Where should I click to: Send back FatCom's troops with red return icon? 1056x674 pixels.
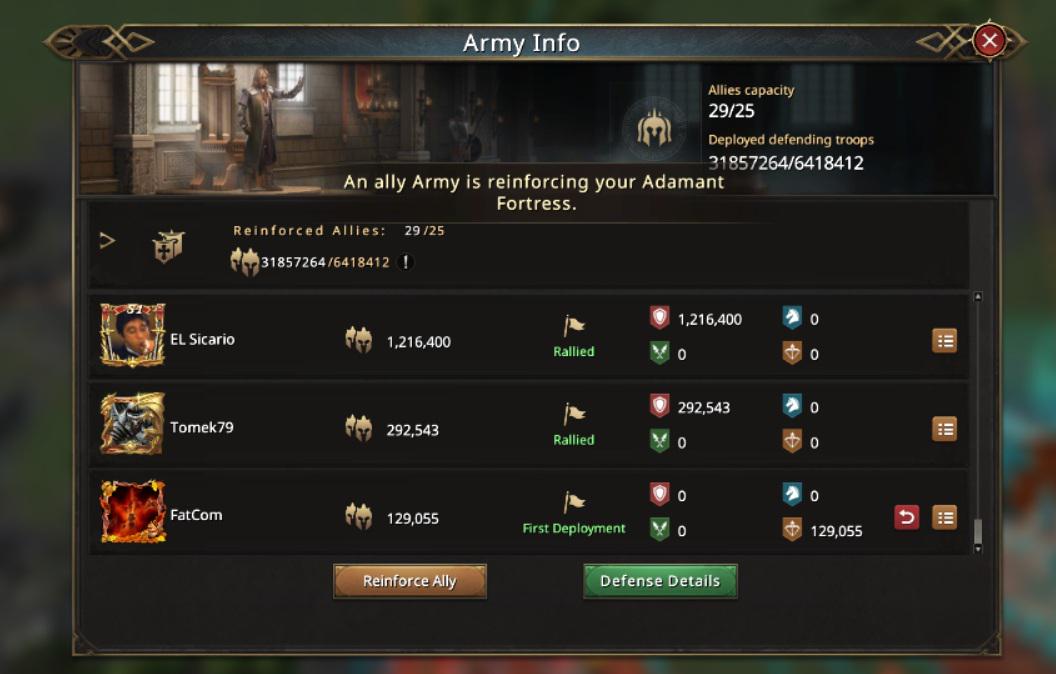(x=906, y=518)
